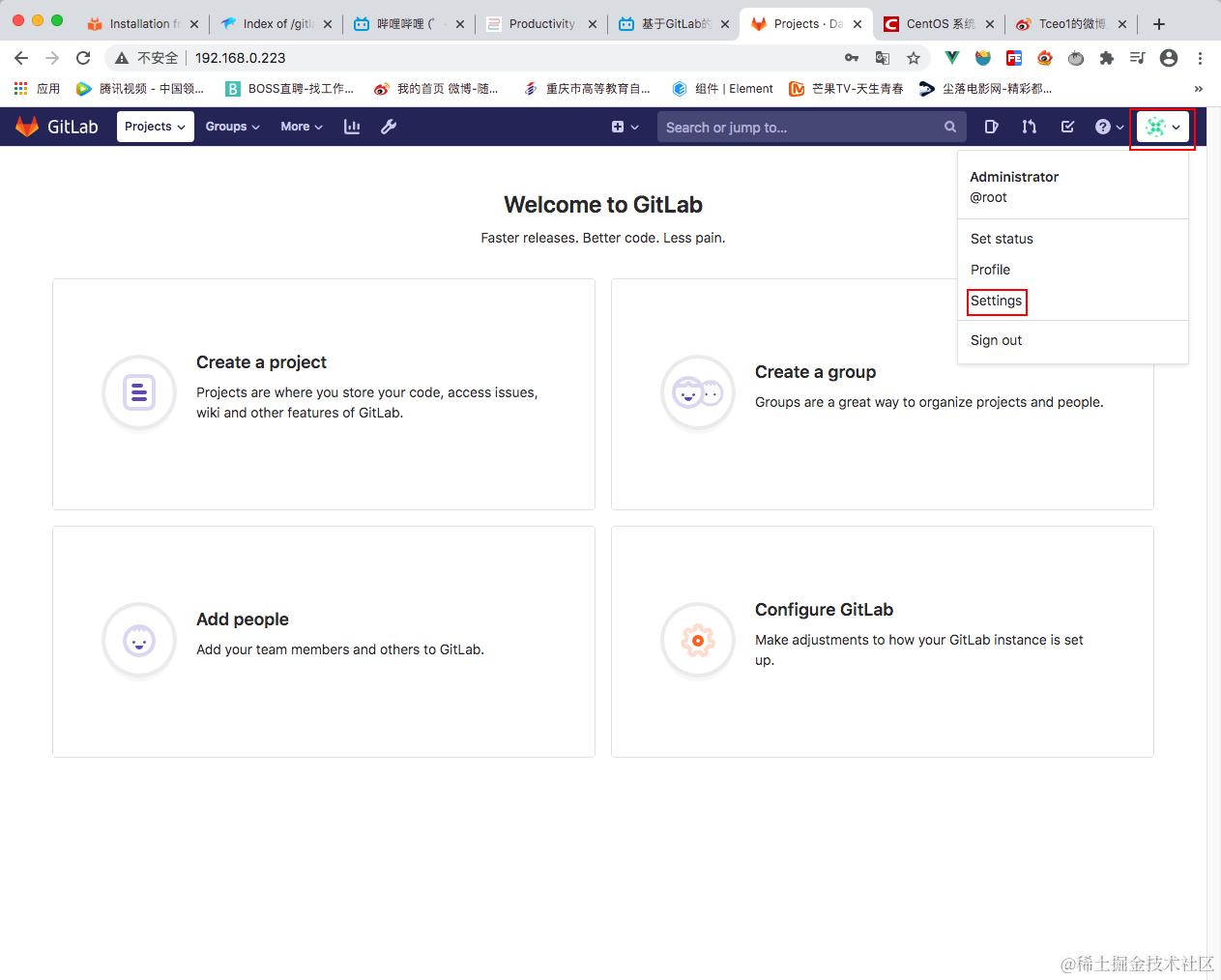
Task: Open the Create a group card
Action: (x=883, y=394)
